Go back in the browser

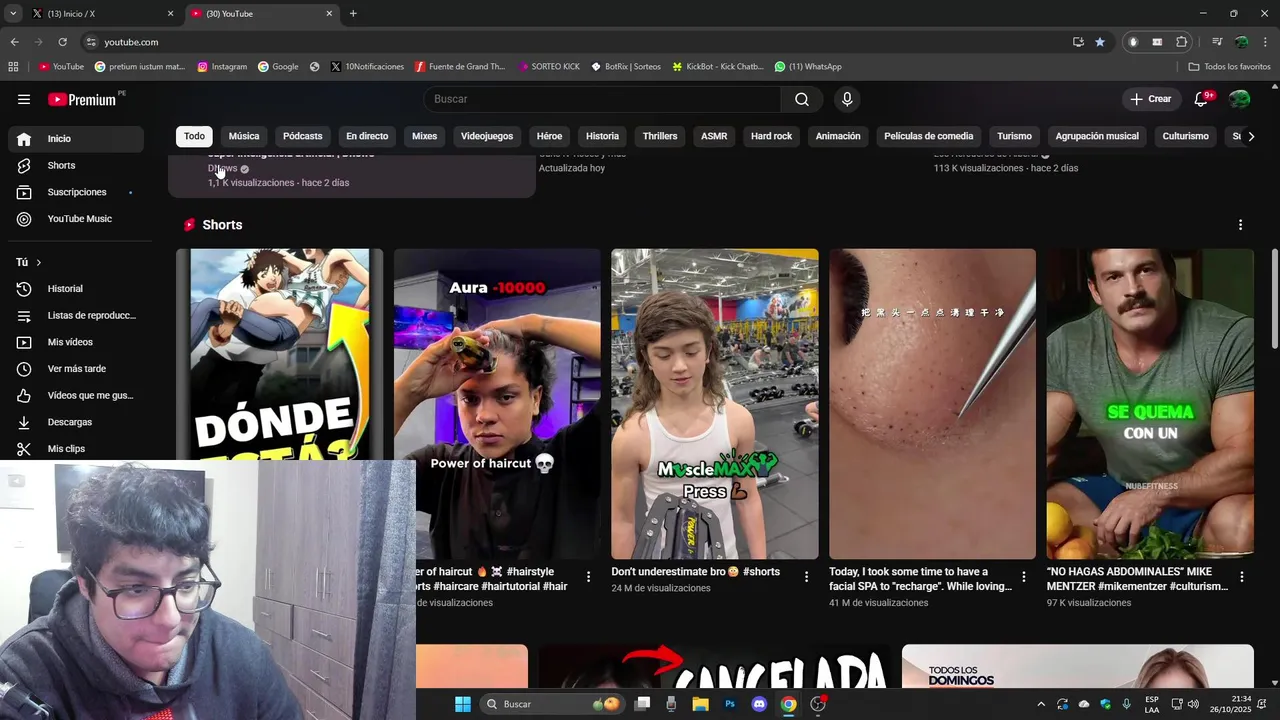(x=14, y=42)
